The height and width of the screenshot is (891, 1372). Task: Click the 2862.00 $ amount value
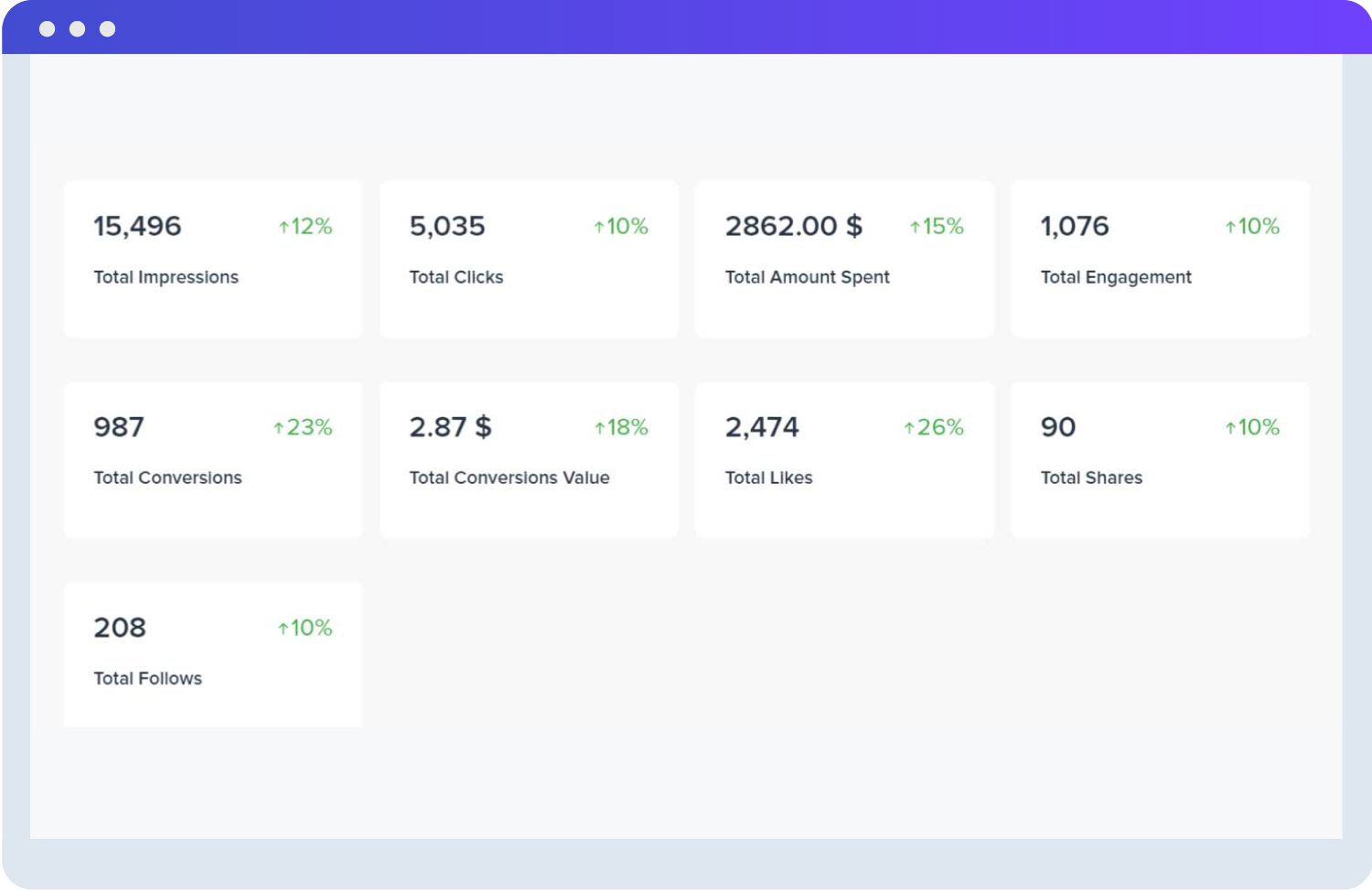794,226
